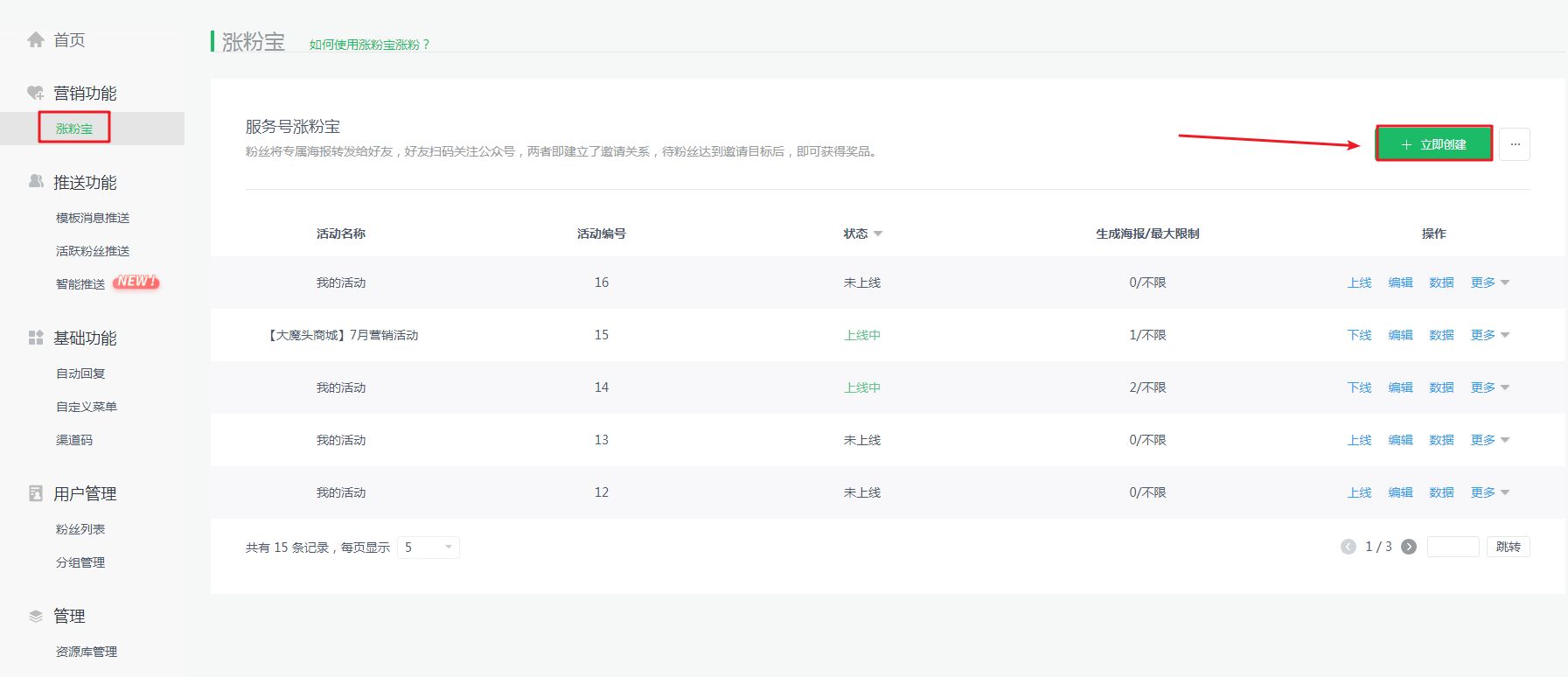Click the 活动编号 column header
The image size is (1568, 677).
click(602, 234)
